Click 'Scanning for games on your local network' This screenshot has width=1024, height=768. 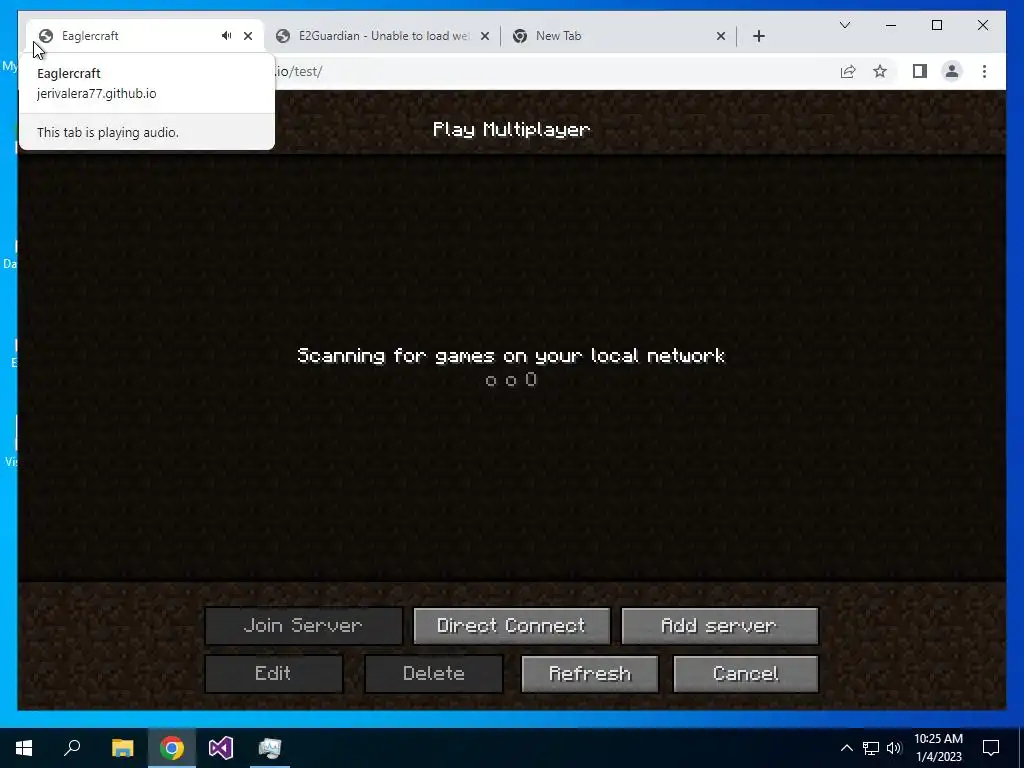click(511, 356)
